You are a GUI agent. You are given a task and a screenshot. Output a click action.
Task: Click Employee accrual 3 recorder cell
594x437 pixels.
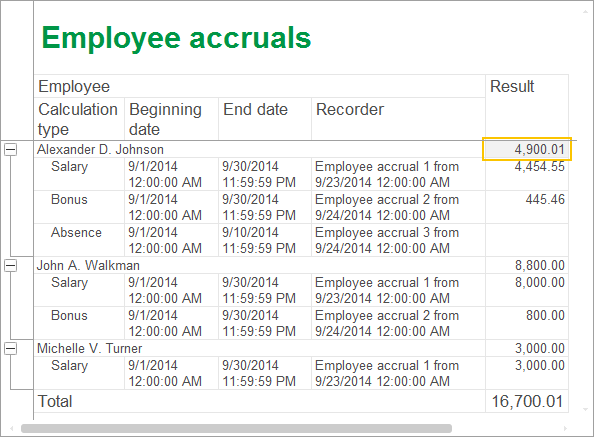point(399,240)
